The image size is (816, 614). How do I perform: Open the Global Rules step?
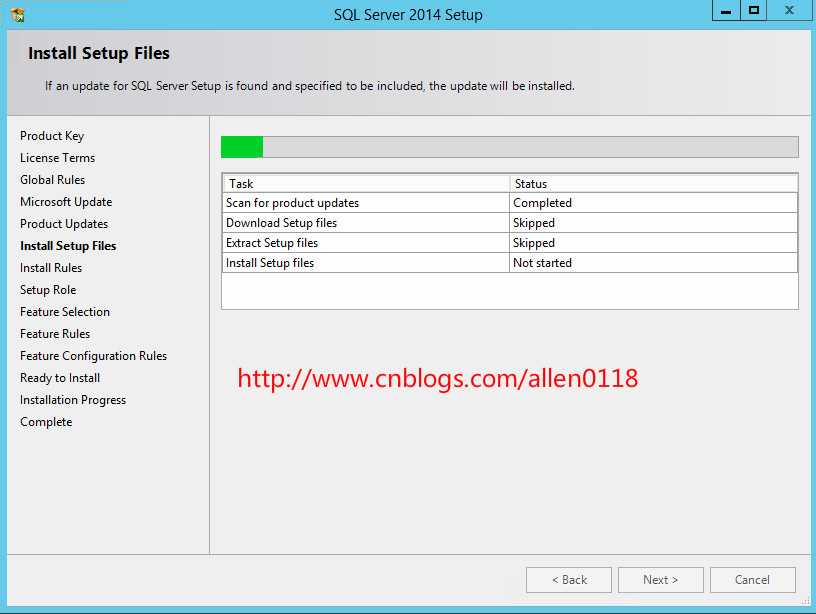click(53, 180)
